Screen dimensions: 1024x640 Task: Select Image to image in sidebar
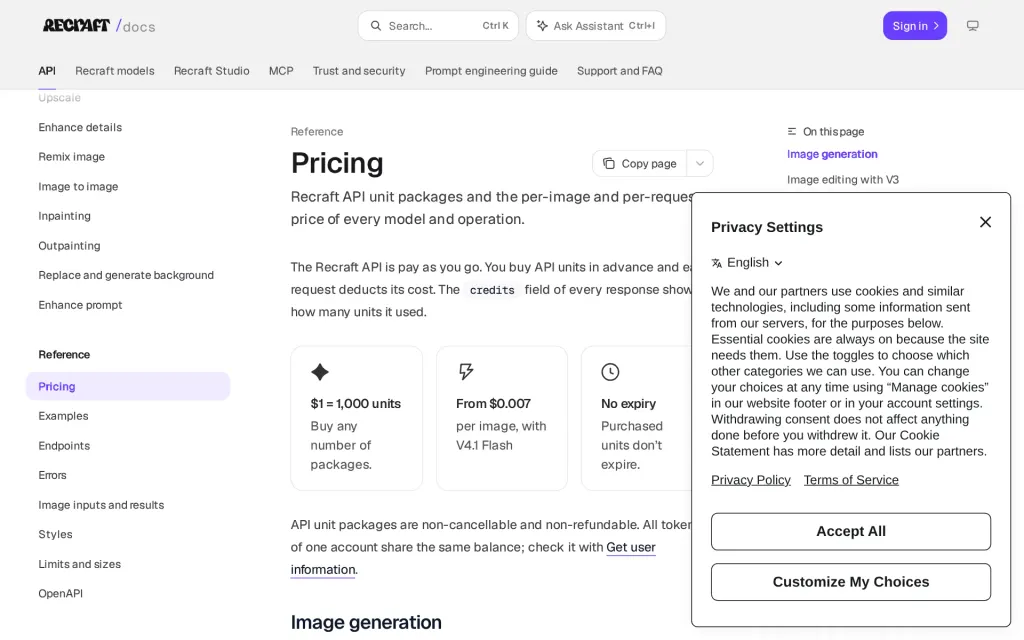point(78,187)
